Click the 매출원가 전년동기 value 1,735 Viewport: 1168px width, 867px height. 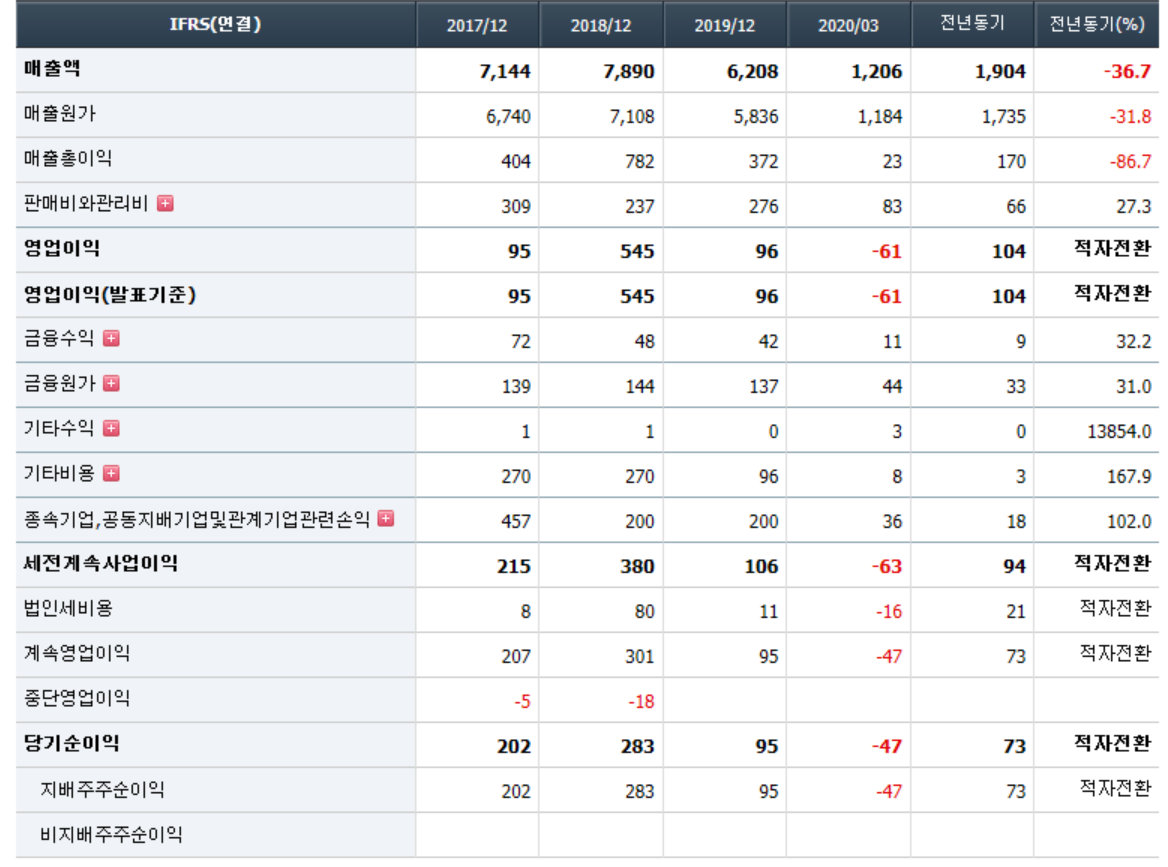1004,117
